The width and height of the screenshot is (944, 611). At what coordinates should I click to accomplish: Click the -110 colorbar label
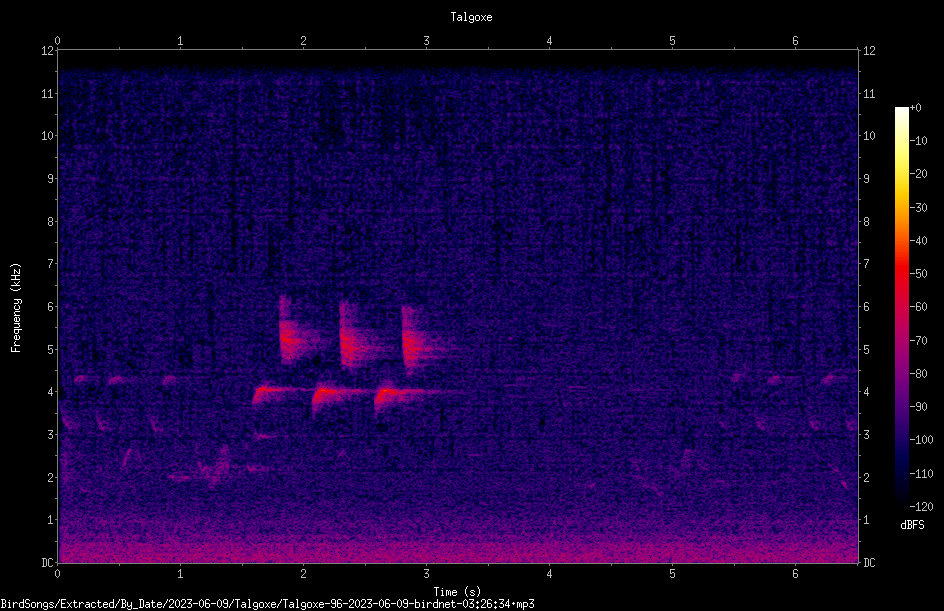(x=921, y=474)
